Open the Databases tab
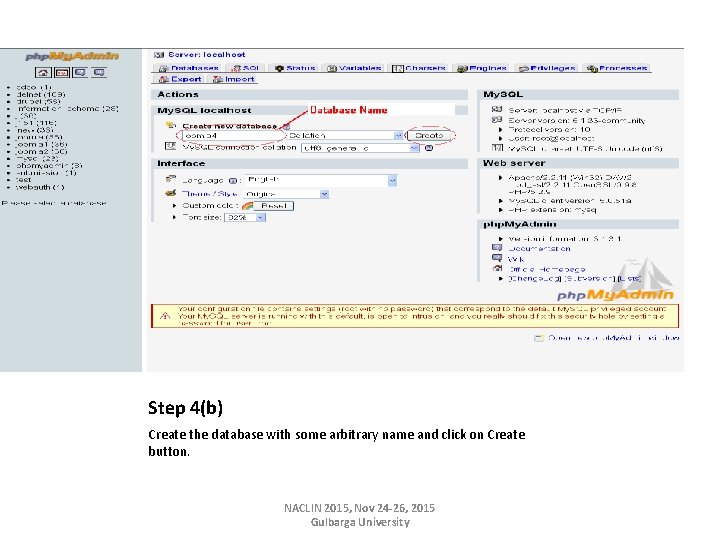This screenshot has height=540, width=720. [x=189, y=68]
